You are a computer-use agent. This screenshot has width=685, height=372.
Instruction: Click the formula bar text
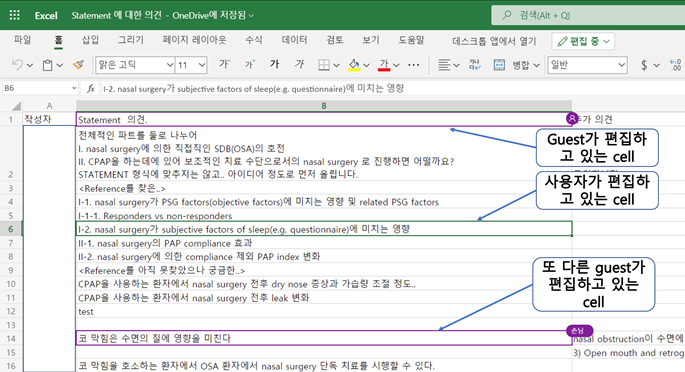[x=253, y=89]
